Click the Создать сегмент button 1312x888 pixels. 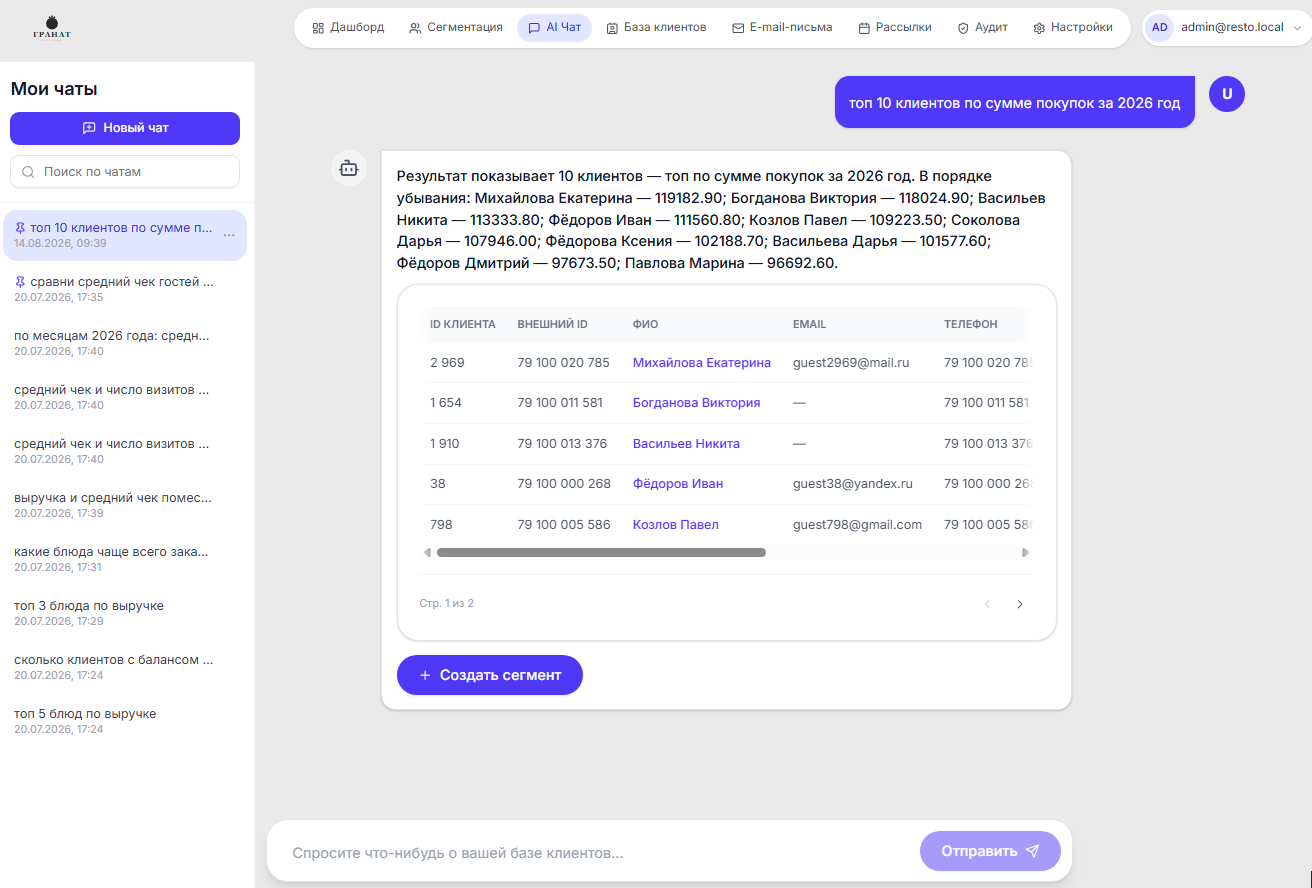[490, 675]
